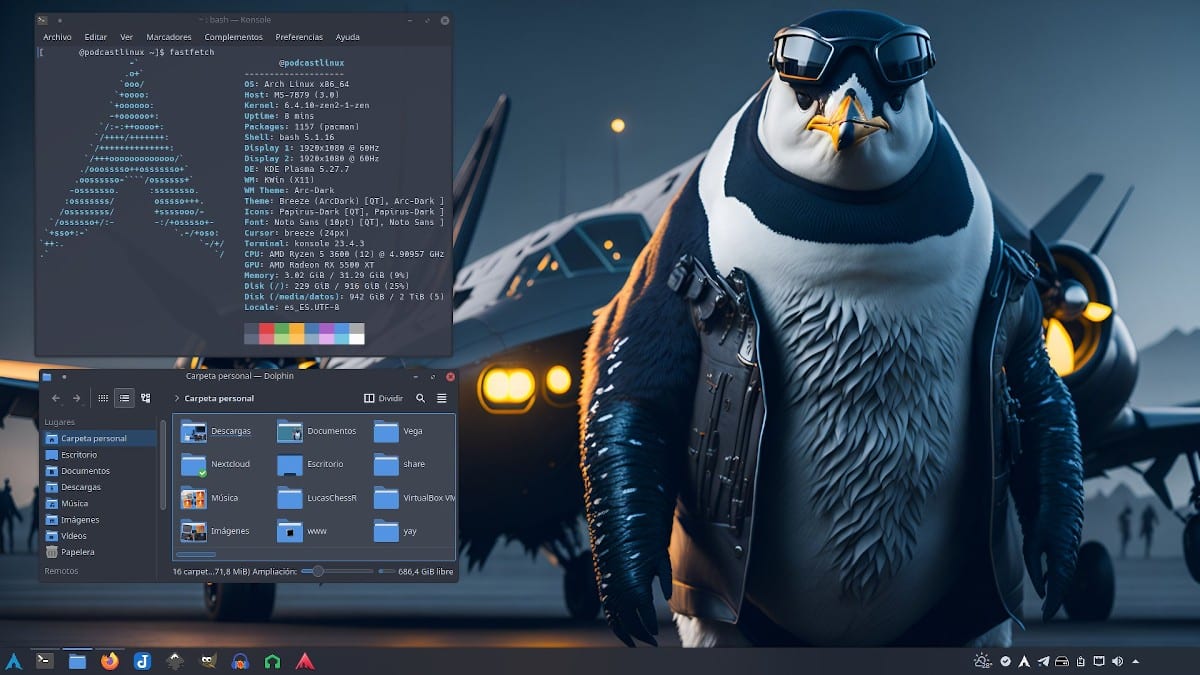Open the disks and devices tray icon
Viewport: 1200px width, 675px height.
point(1062,661)
